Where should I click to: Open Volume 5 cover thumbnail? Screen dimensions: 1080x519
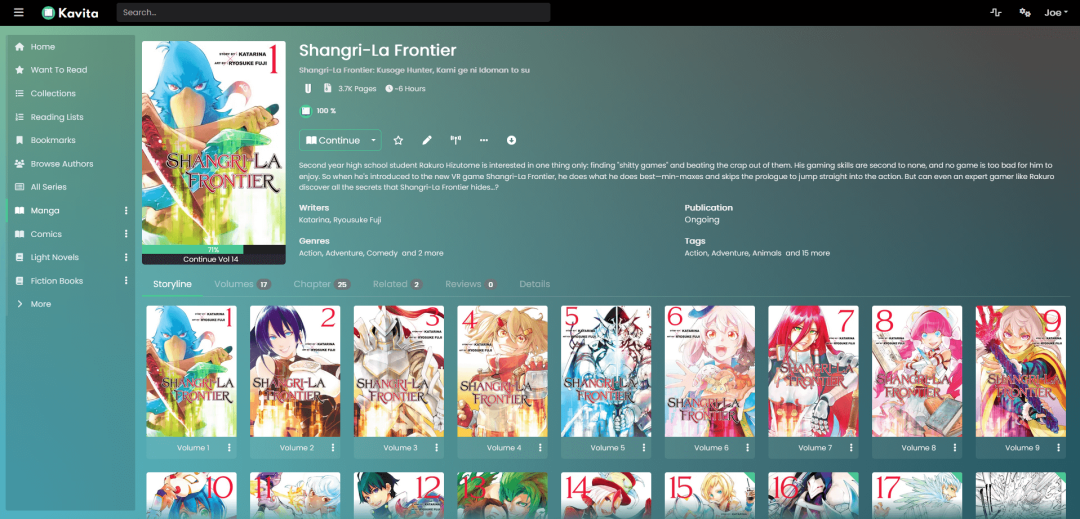606,372
